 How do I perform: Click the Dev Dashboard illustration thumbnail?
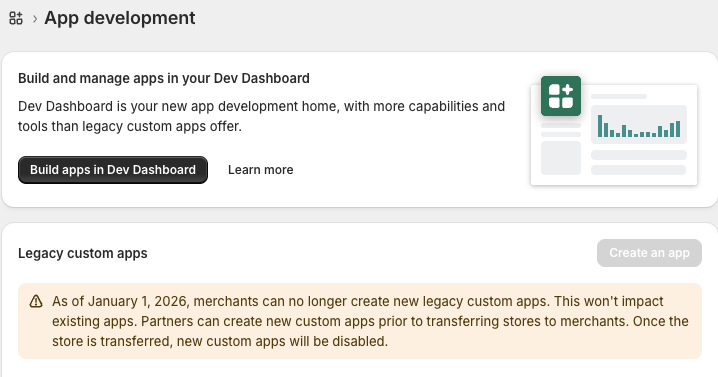(x=614, y=131)
